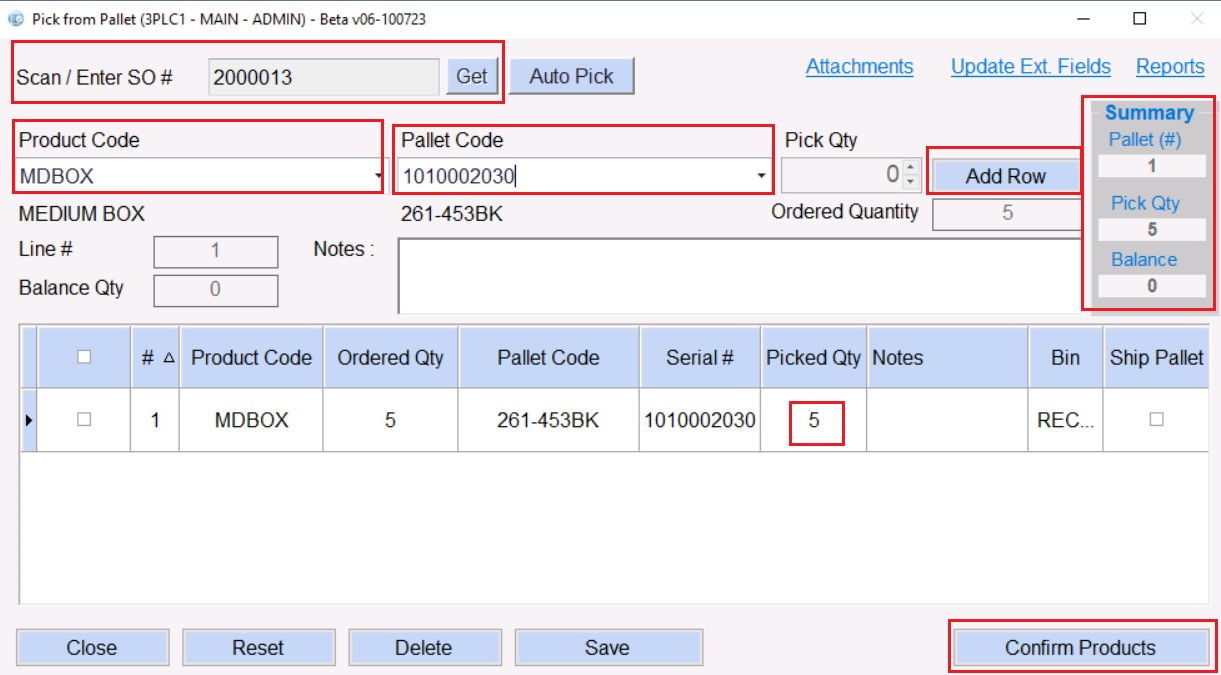
Task: Click the Get button next to SO number
Action: (x=472, y=76)
